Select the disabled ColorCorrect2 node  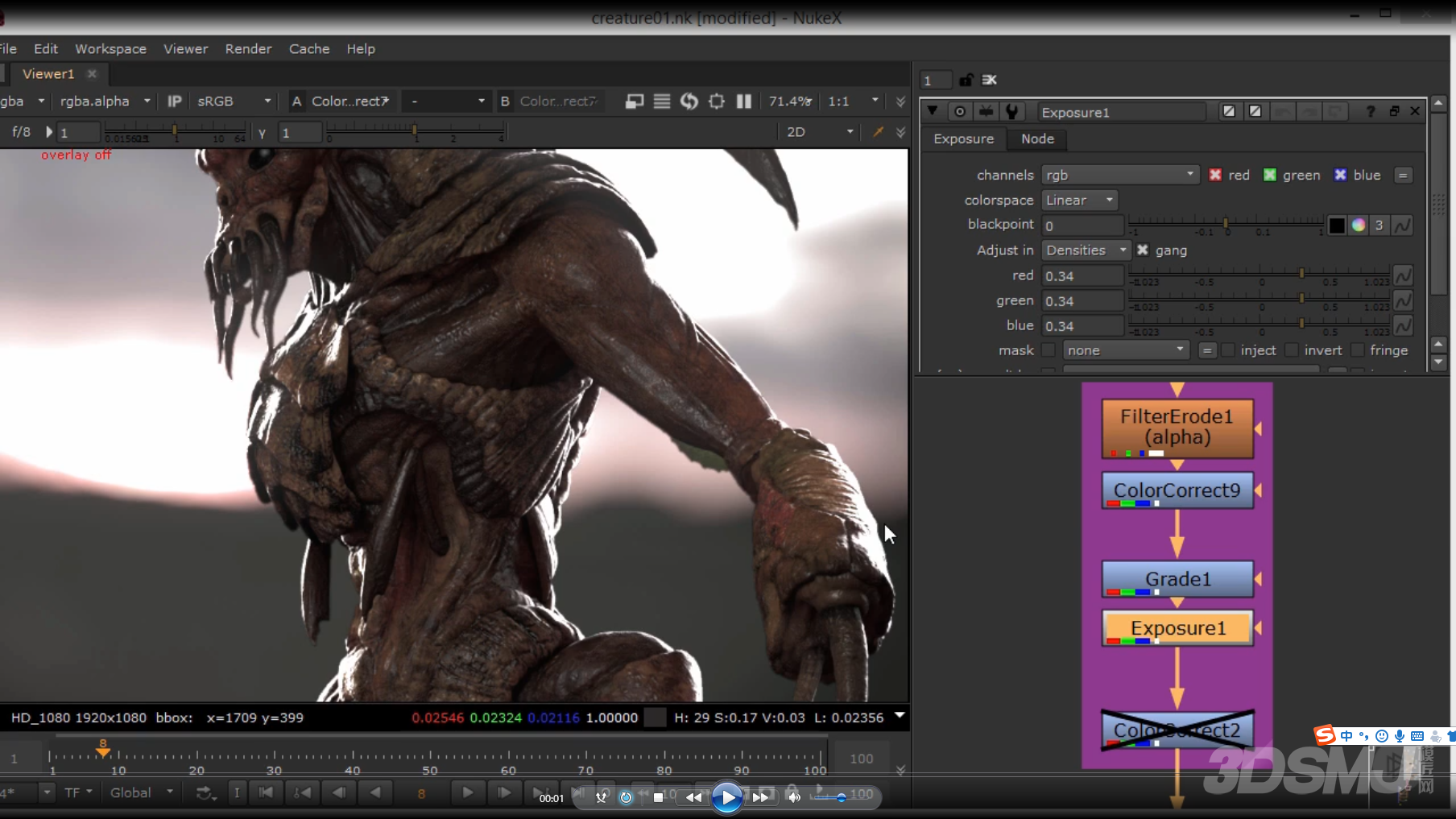coord(1177,730)
